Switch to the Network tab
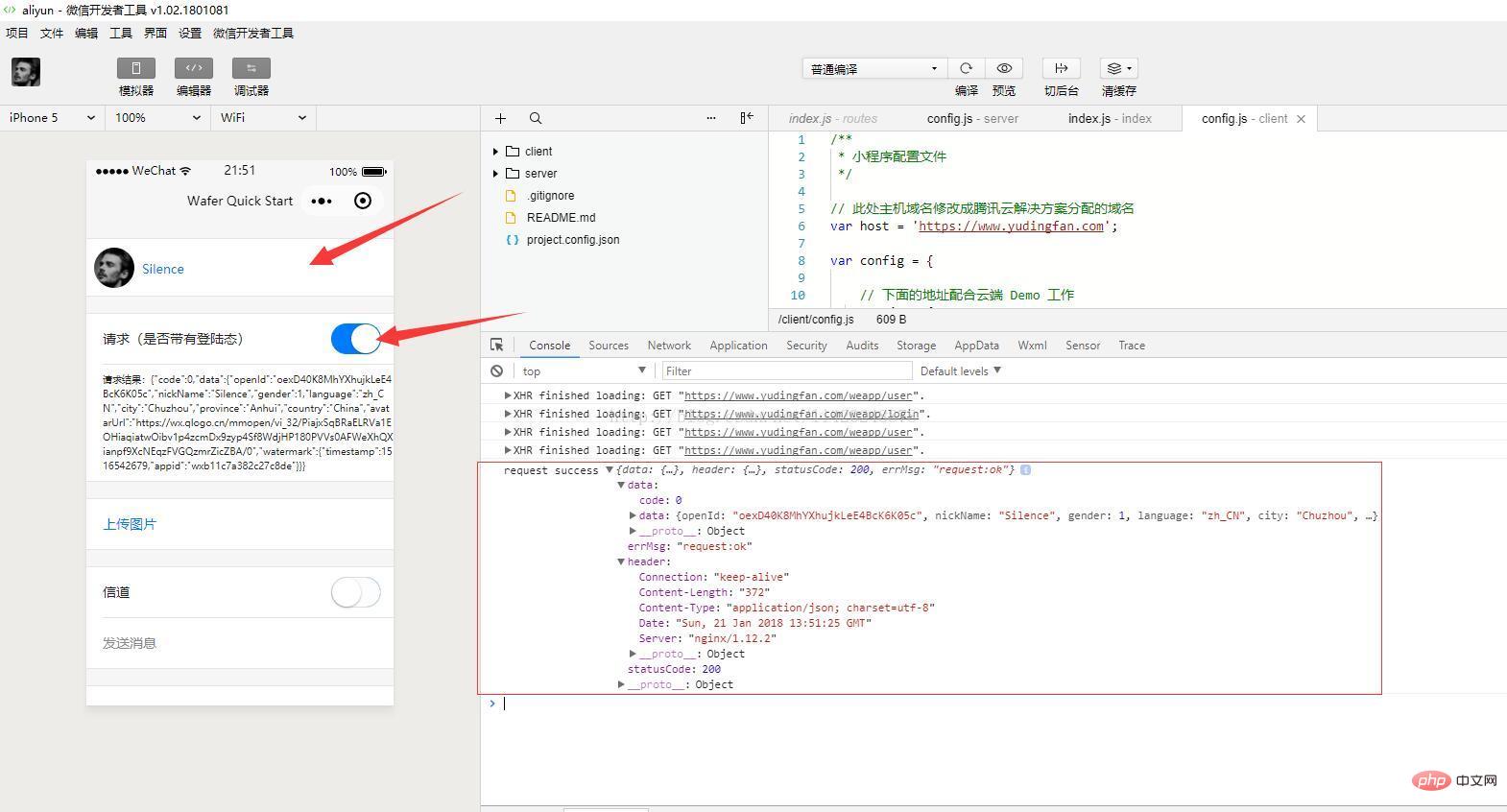Screen dimensions: 1507x812 point(669,346)
